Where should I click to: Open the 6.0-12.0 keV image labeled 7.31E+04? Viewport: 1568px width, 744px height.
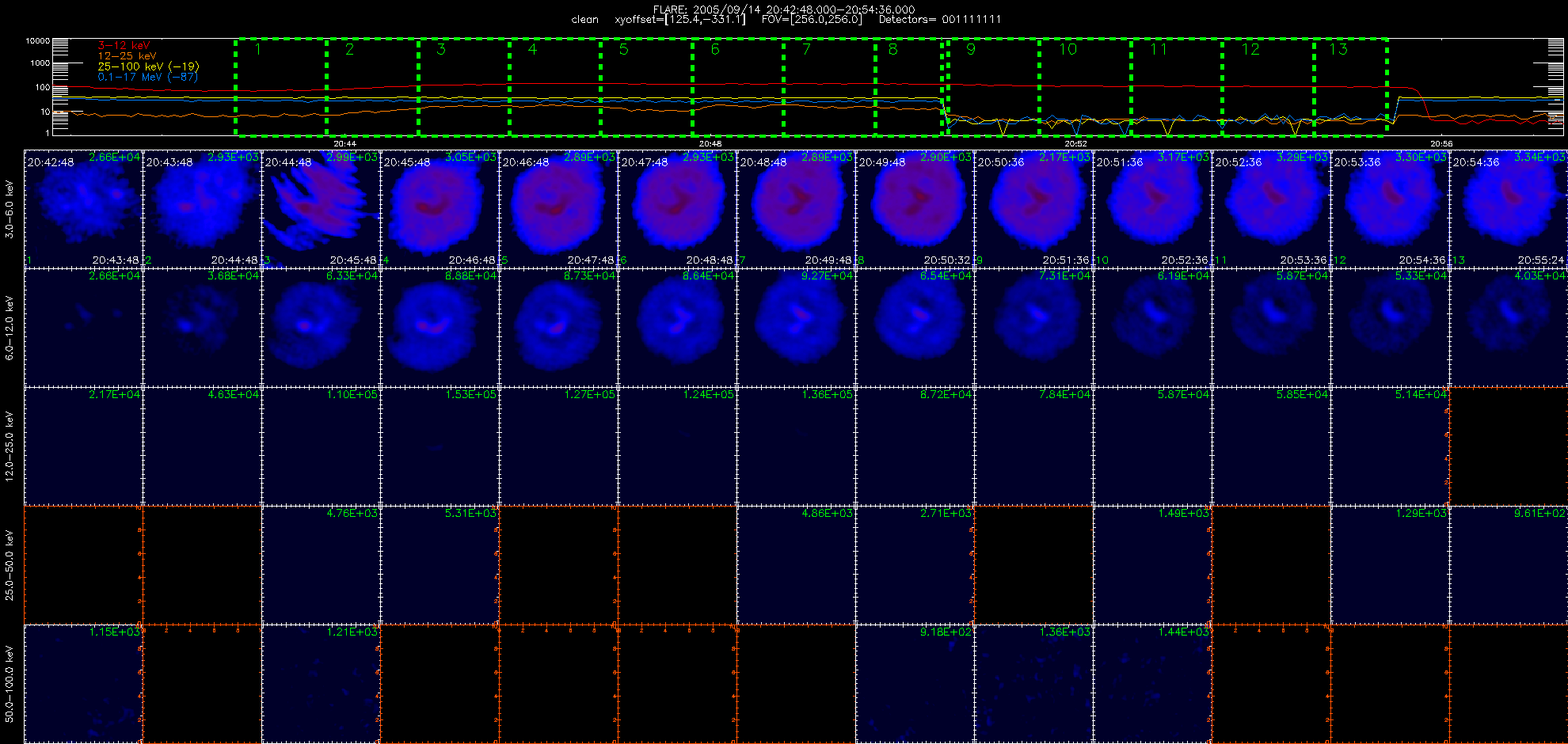pyautogui.click(x=1034, y=328)
